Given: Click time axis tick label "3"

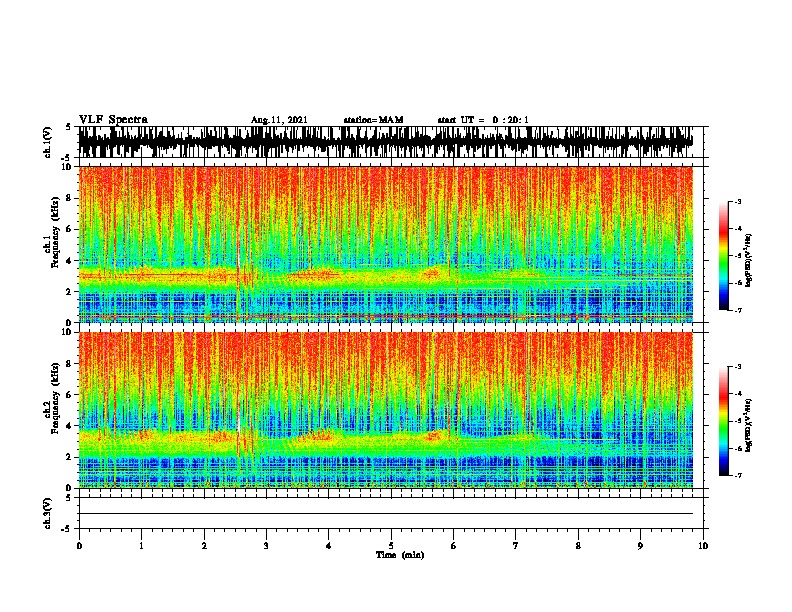Looking at the screenshot, I should tap(266, 546).
